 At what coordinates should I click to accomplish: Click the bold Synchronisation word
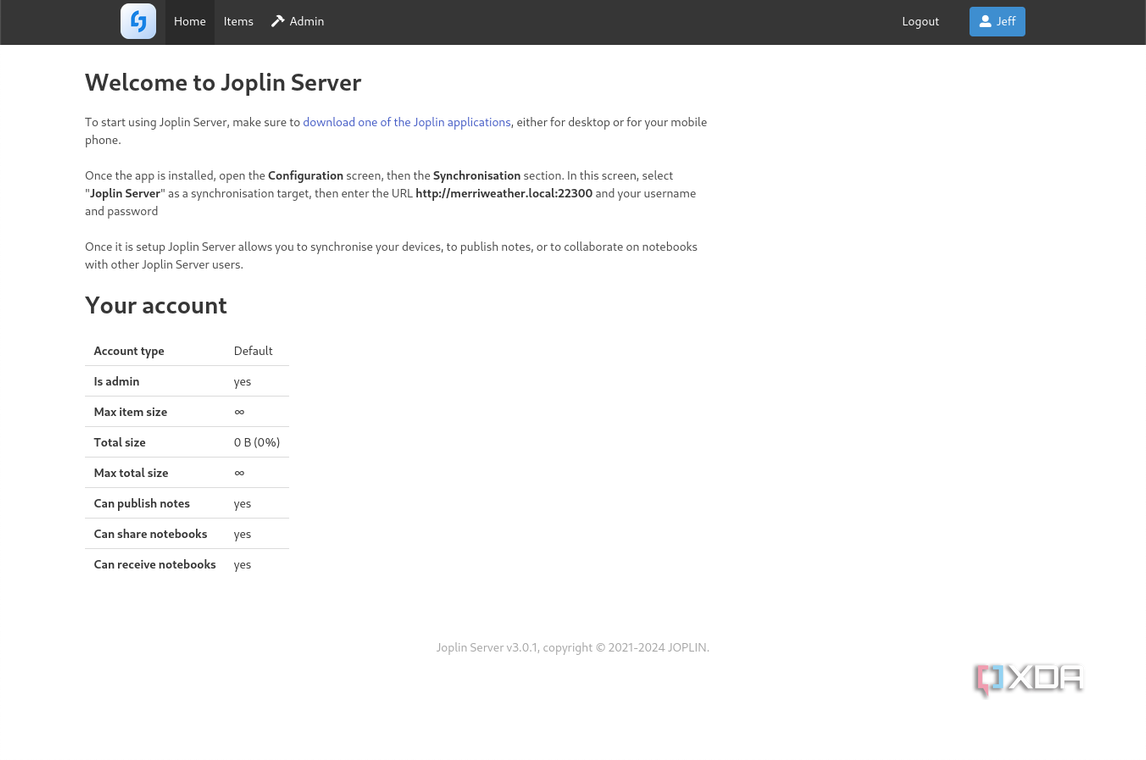tap(477, 175)
